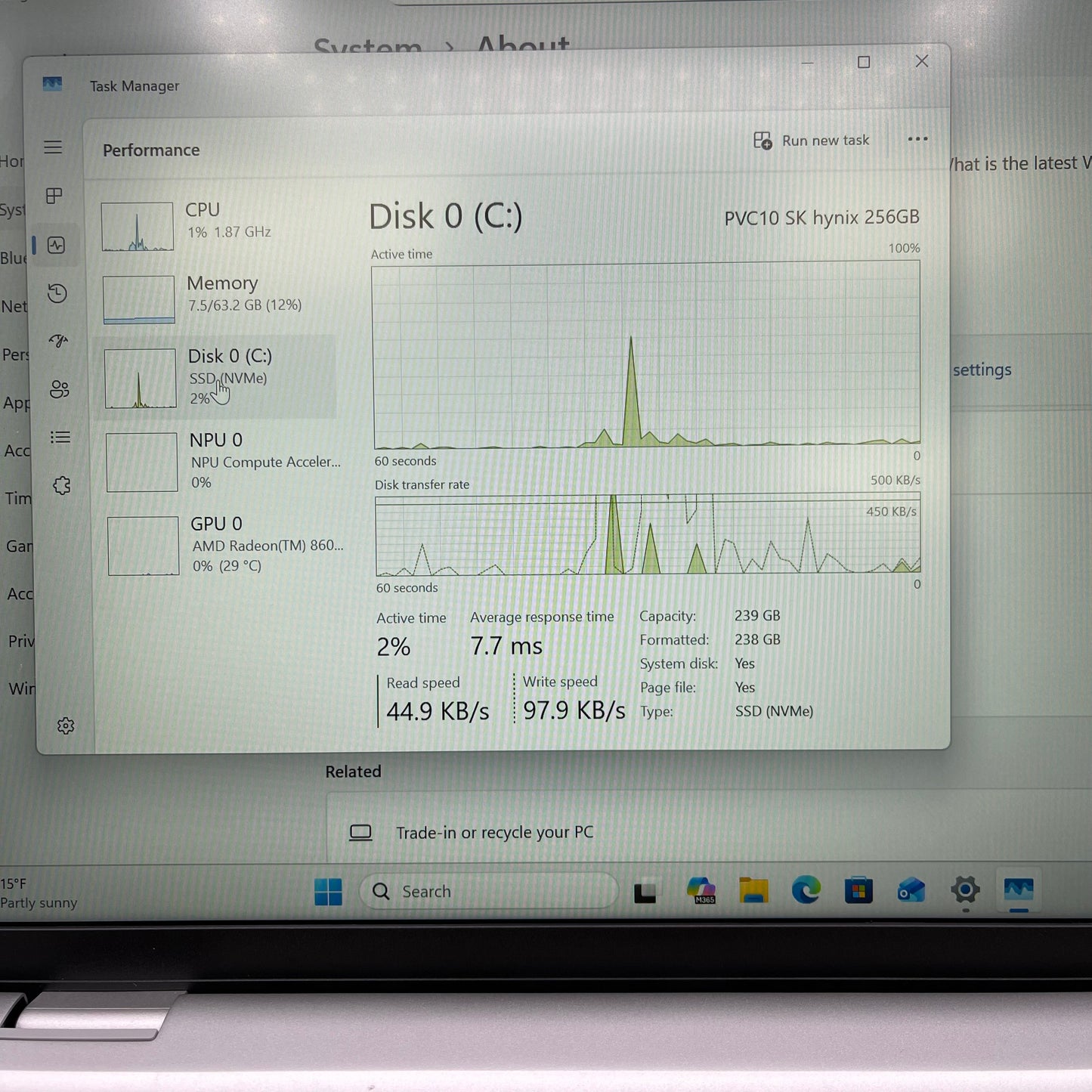Click the Run new task button
Screen dimensions: 1092x1092
click(812, 140)
